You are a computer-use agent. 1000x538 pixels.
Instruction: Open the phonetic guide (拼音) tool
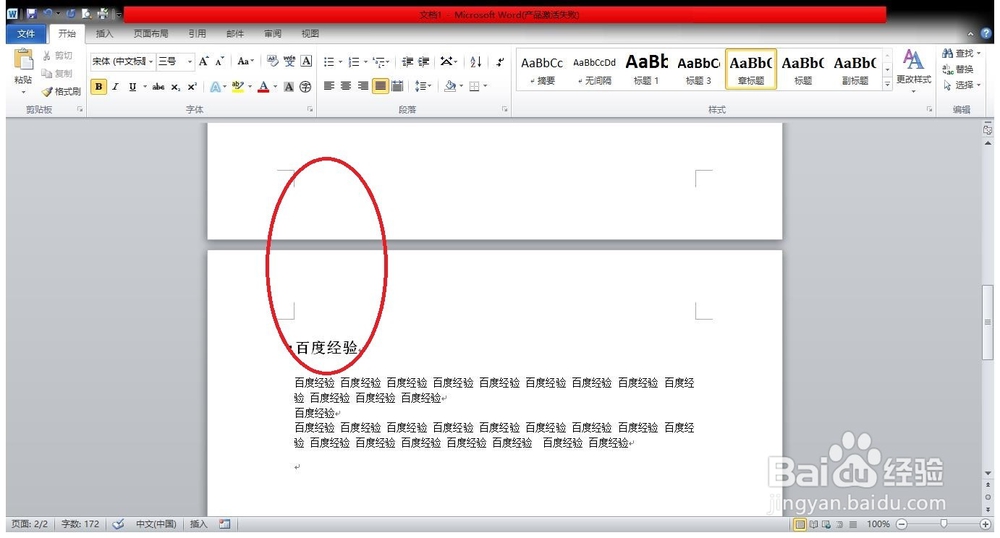click(290, 61)
